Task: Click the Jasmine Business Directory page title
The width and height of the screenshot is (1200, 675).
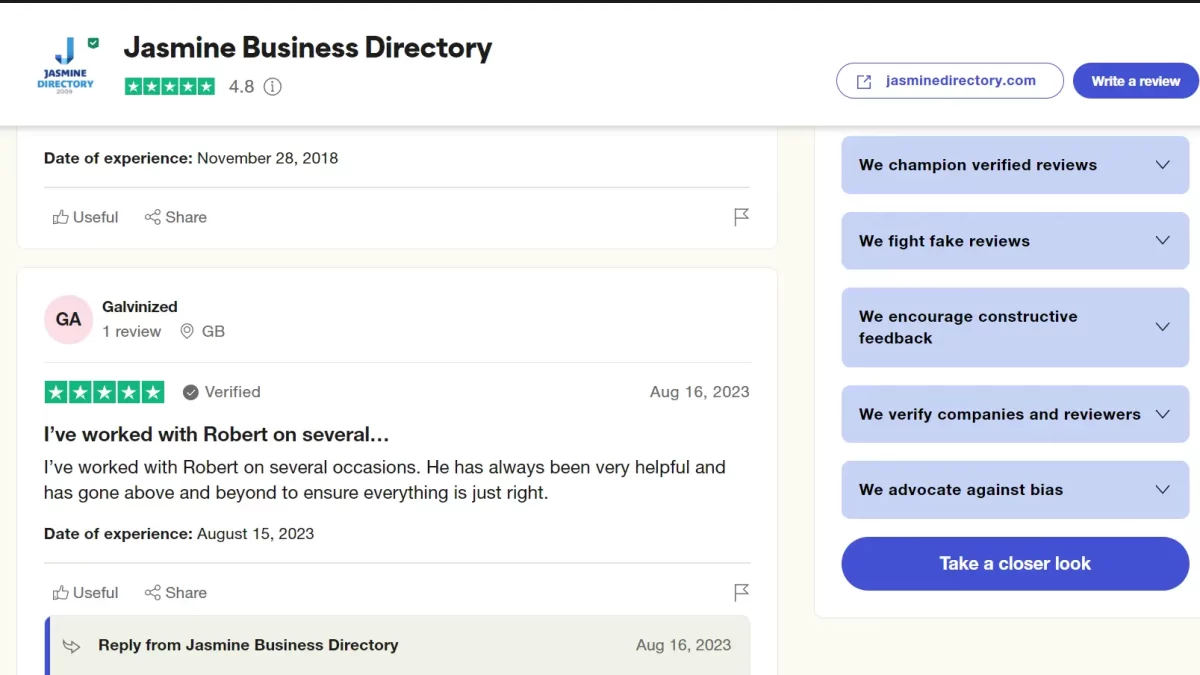Action: (x=308, y=48)
